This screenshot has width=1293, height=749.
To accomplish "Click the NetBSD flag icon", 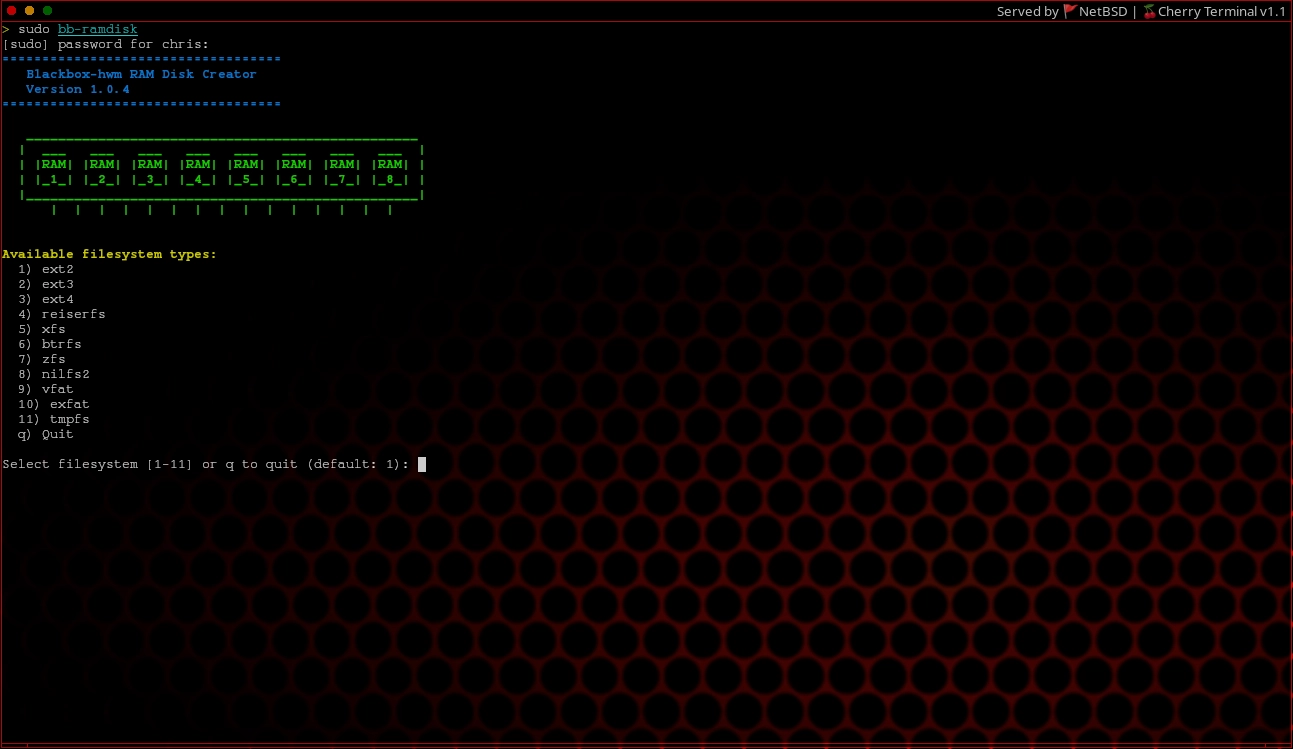I will tap(1070, 11).
